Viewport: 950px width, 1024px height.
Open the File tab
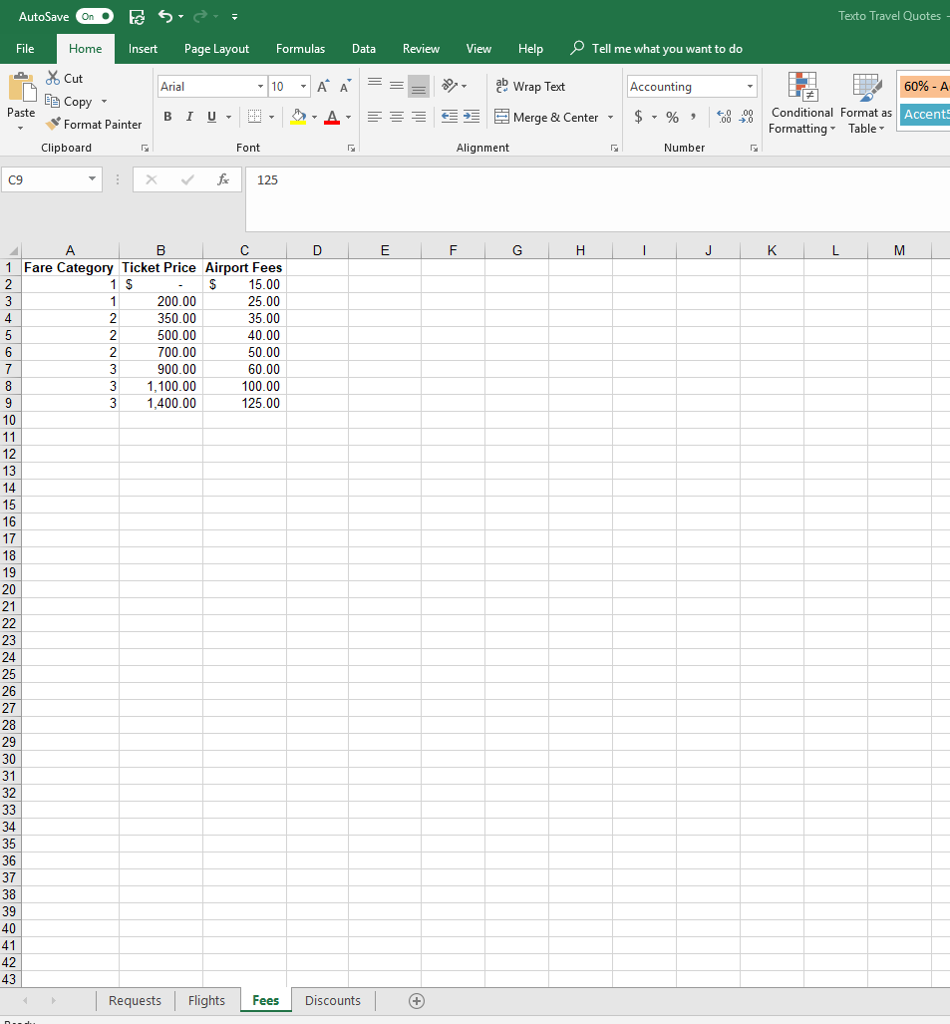25,49
